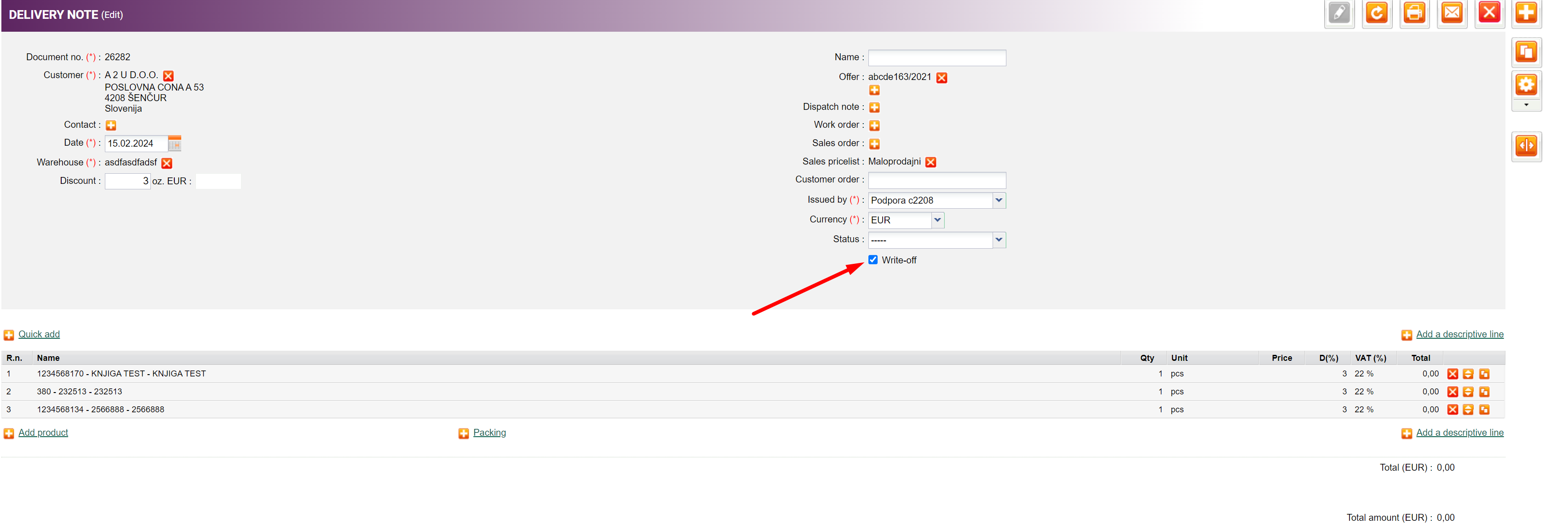Open the gear settings icon
Screen dimensions: 1568x524
point(1526,85)
